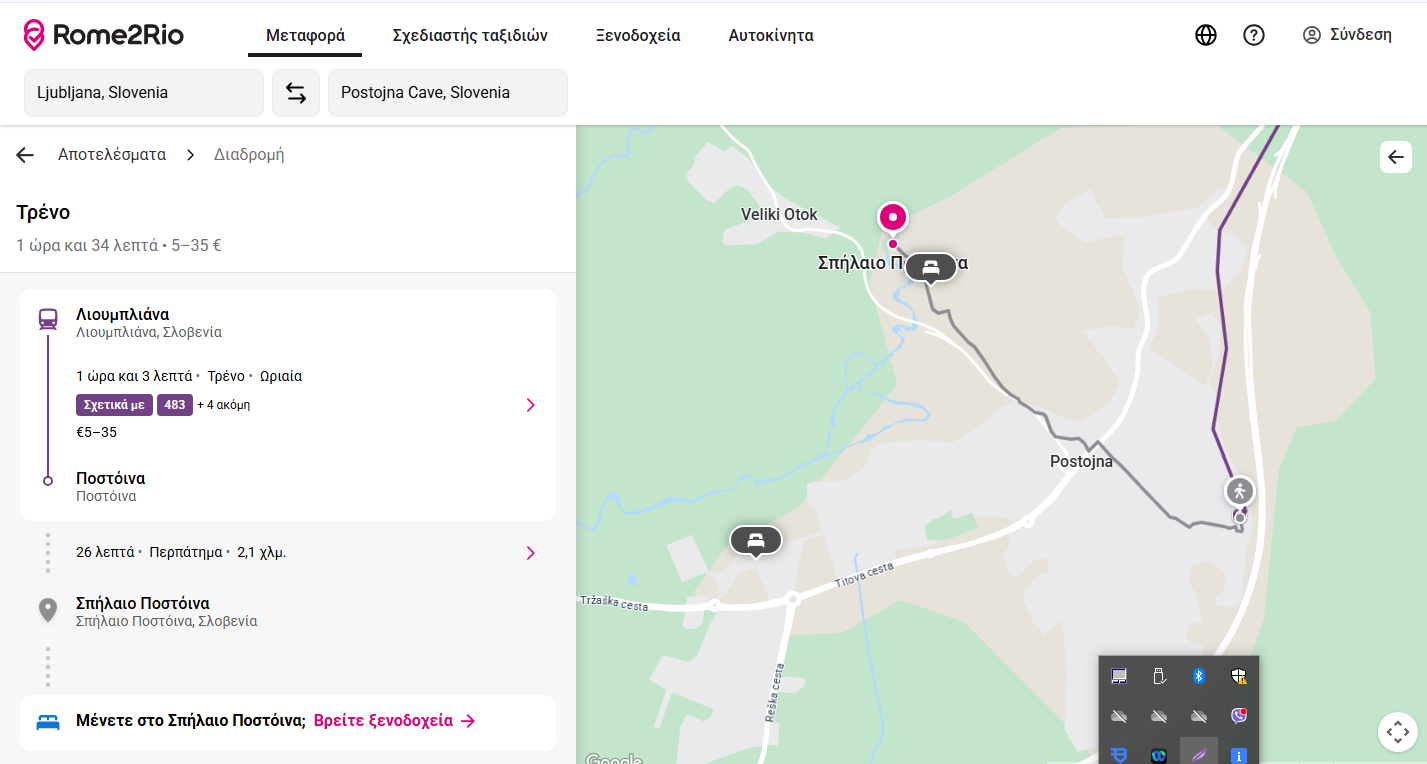Click the pink destination pin on map

click(892, 217)
